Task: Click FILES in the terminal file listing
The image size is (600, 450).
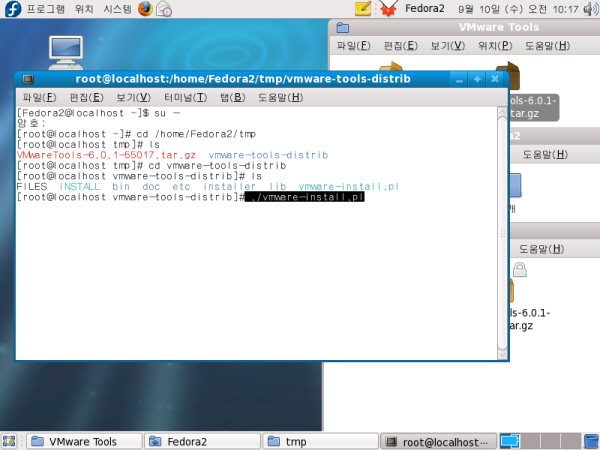Action: (x=32, y=187)
